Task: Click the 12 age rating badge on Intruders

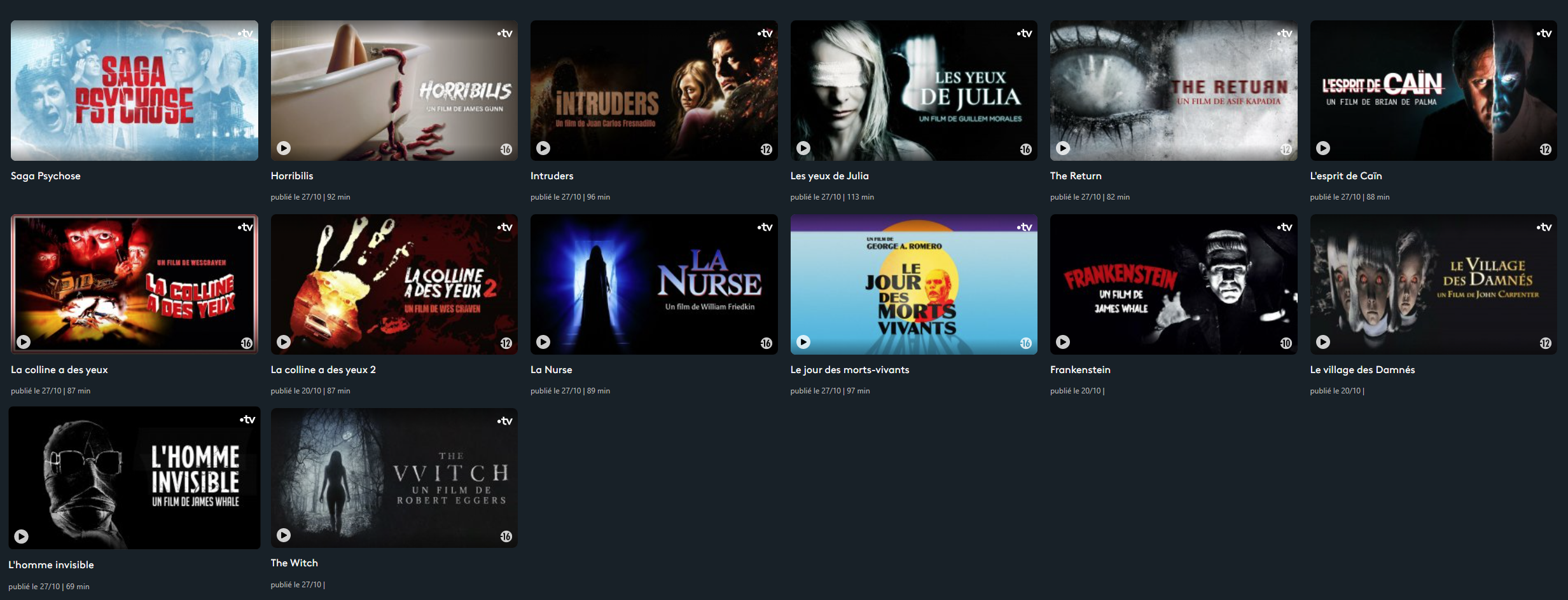Action: click(766, 149)
